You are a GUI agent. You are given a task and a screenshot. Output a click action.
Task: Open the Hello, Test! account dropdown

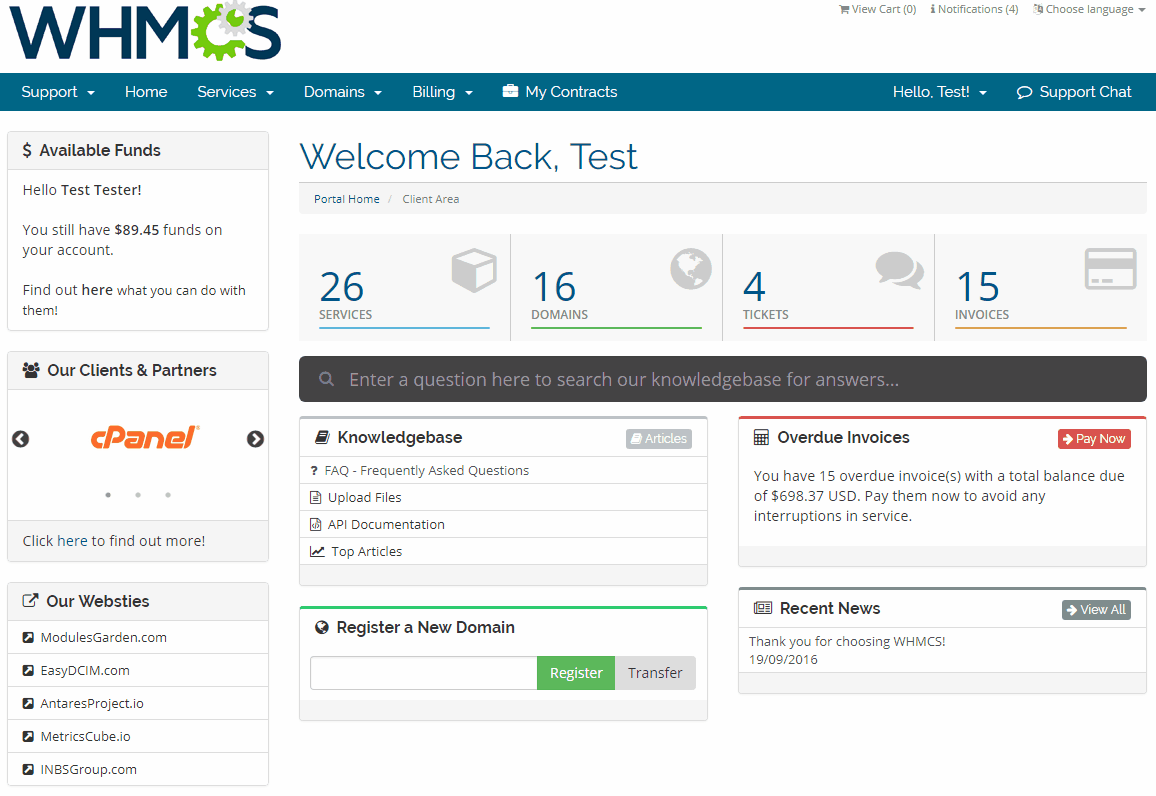(x=939, y=92)
